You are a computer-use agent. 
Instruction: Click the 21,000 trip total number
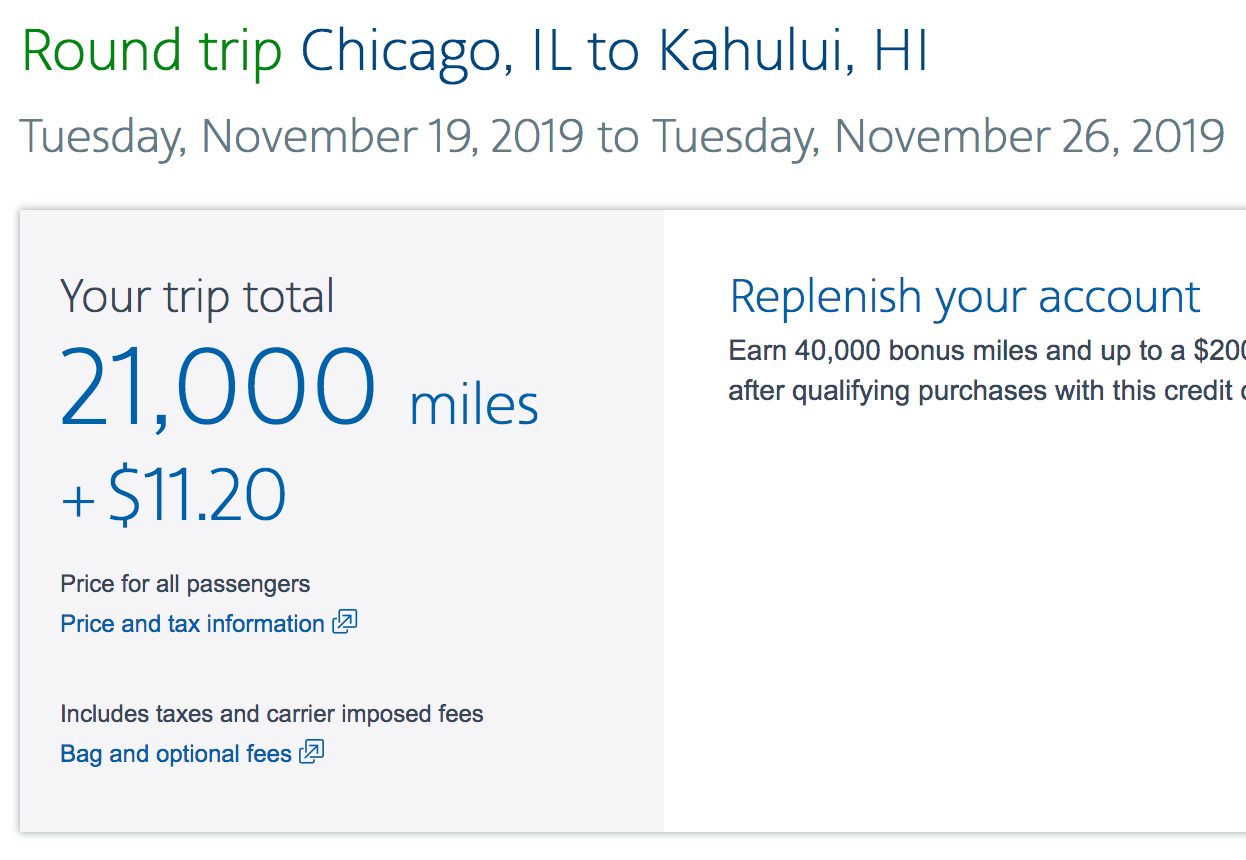[218, 389]
